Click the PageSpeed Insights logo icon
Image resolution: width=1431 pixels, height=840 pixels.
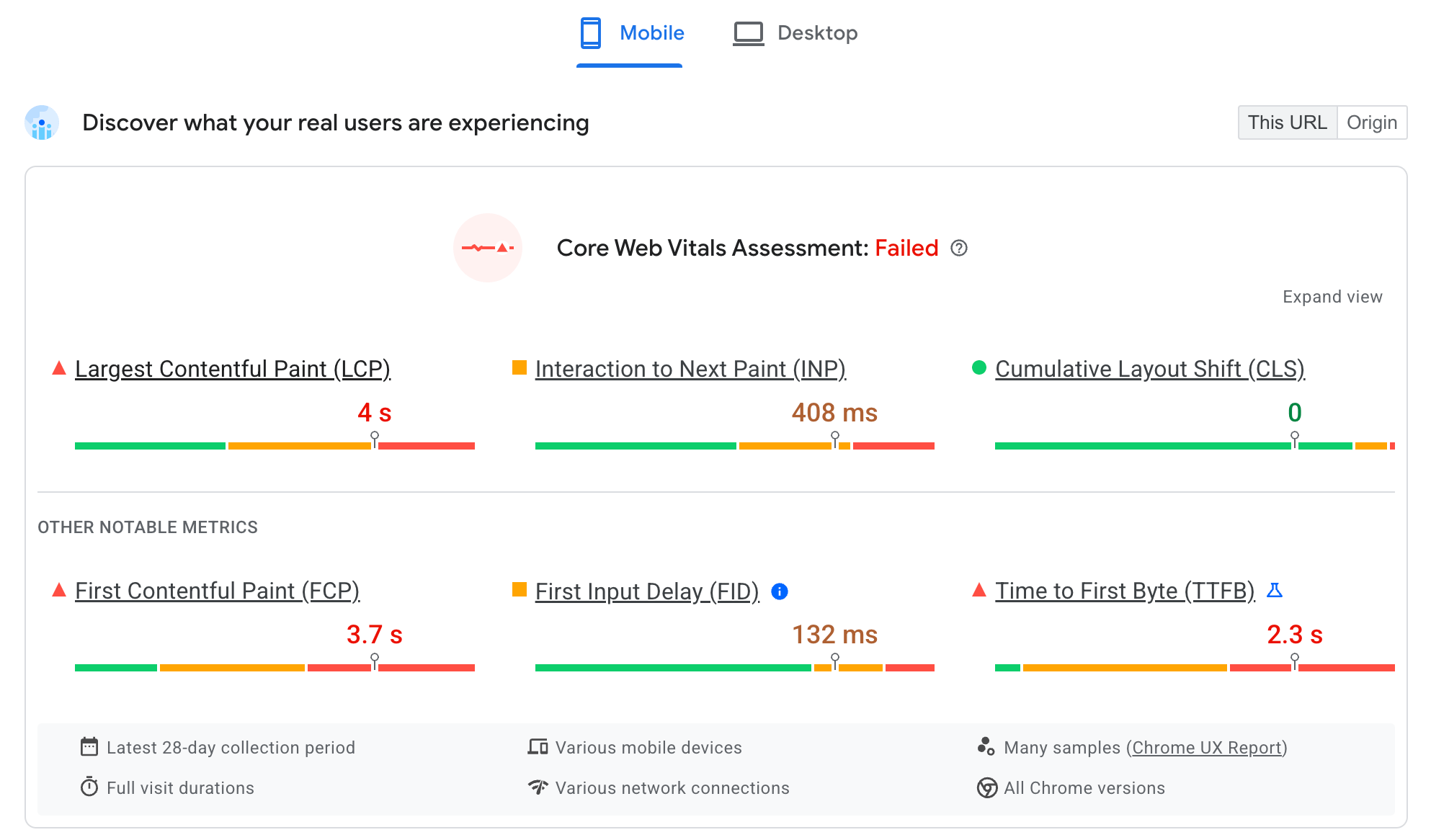click(x=42, y=122)
